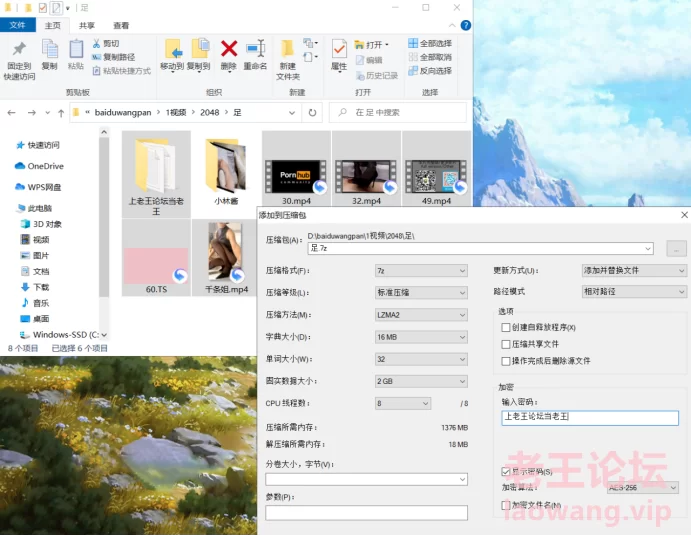The height and width of the screenshot is (536, 691).
Task: Select the 小林酱 folder
Action: coord(226,172)
